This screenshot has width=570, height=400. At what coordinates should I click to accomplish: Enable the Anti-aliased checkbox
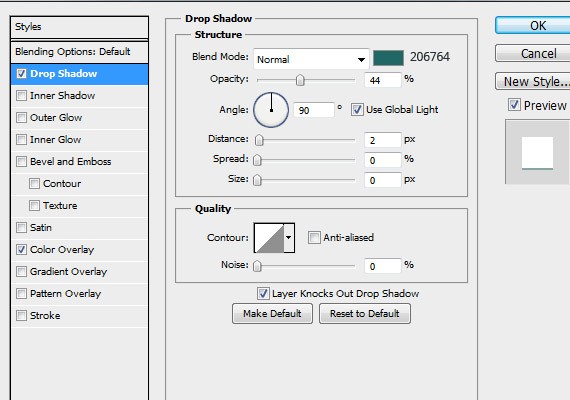[314, 237]
